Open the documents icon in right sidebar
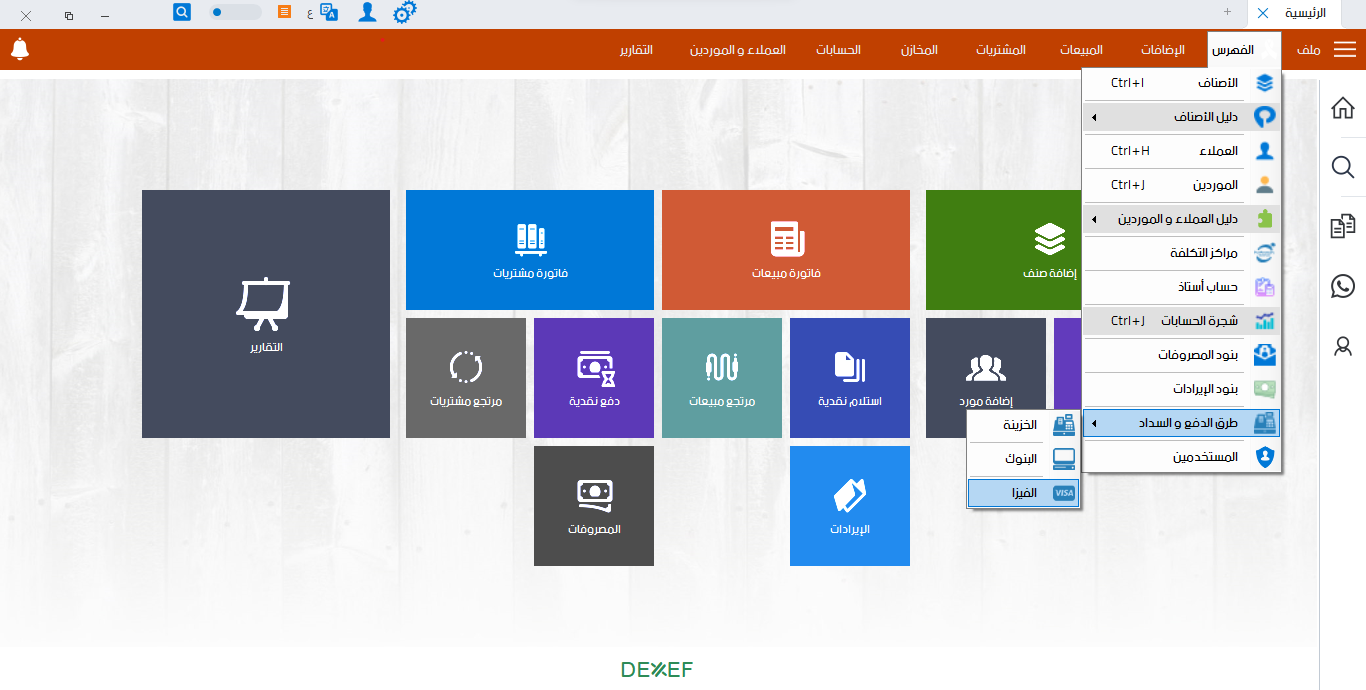Screen dimensions: 1366x690 (1343, 227)
